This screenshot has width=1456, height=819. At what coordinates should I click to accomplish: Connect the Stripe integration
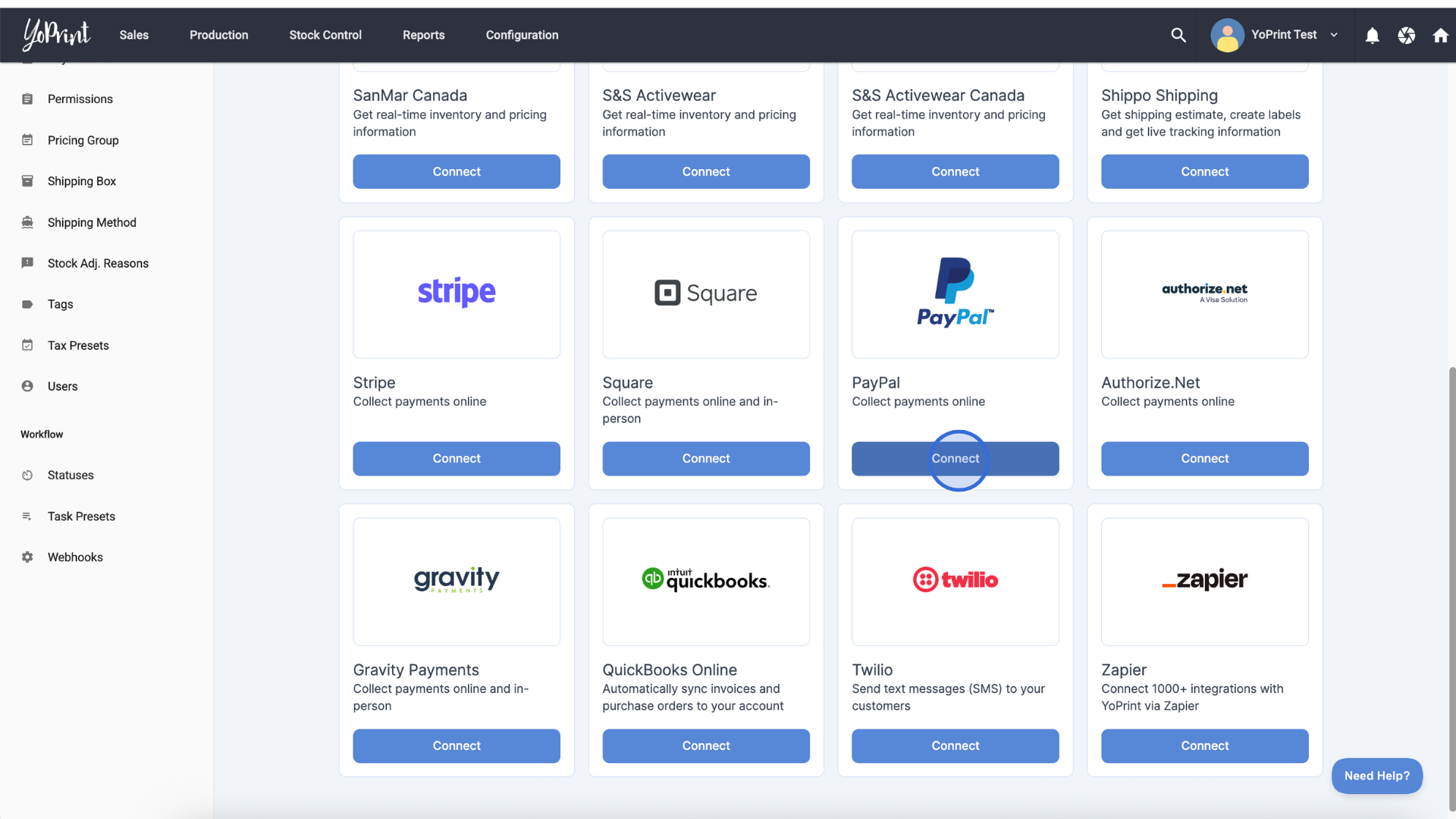[457, 459]
